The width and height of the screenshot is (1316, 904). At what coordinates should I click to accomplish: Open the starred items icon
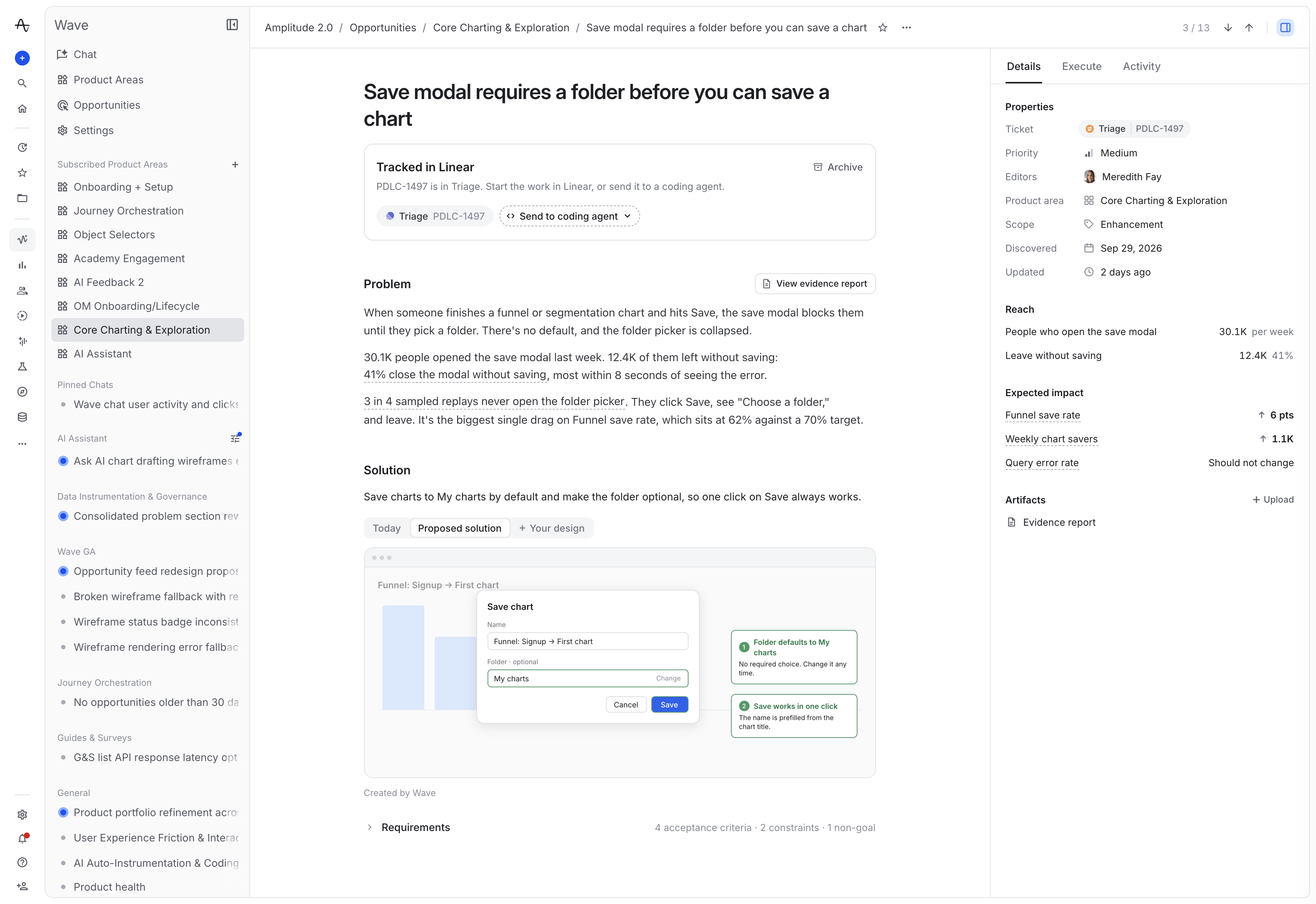click(x=22, y=173)
